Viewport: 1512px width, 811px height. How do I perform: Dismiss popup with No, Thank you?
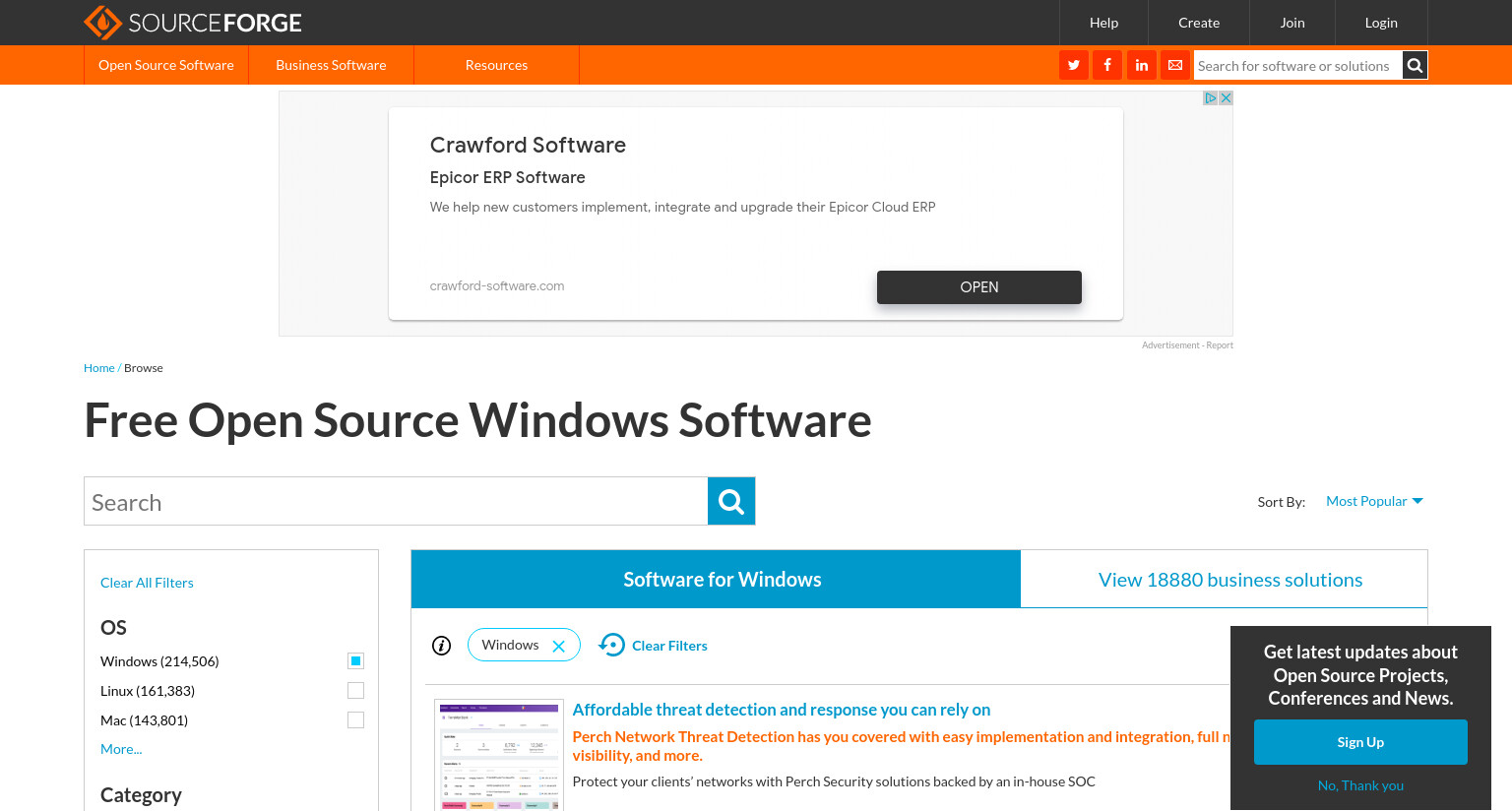1360,785
